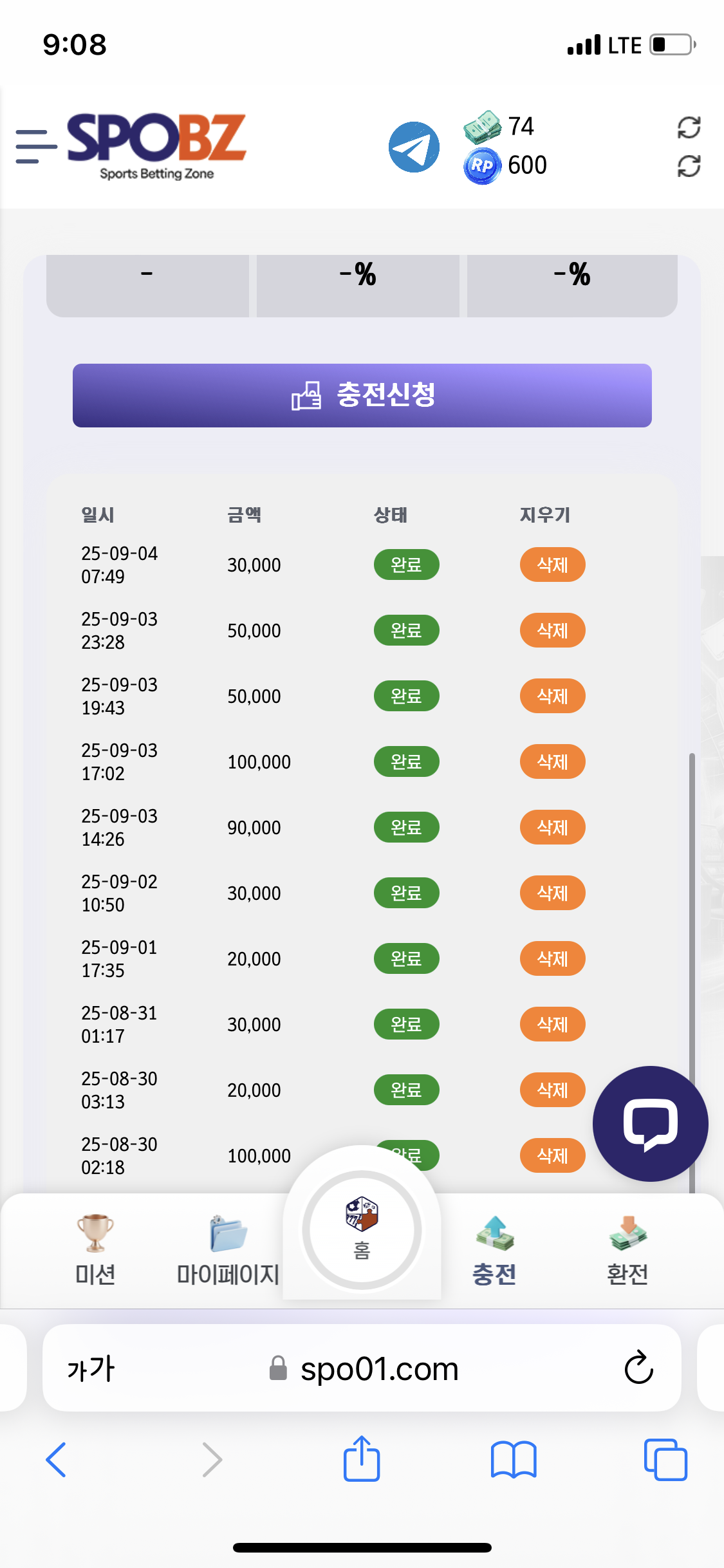Show all Safari tabs
This screenshot has width=724, height=1568.
coord(665,1459)
